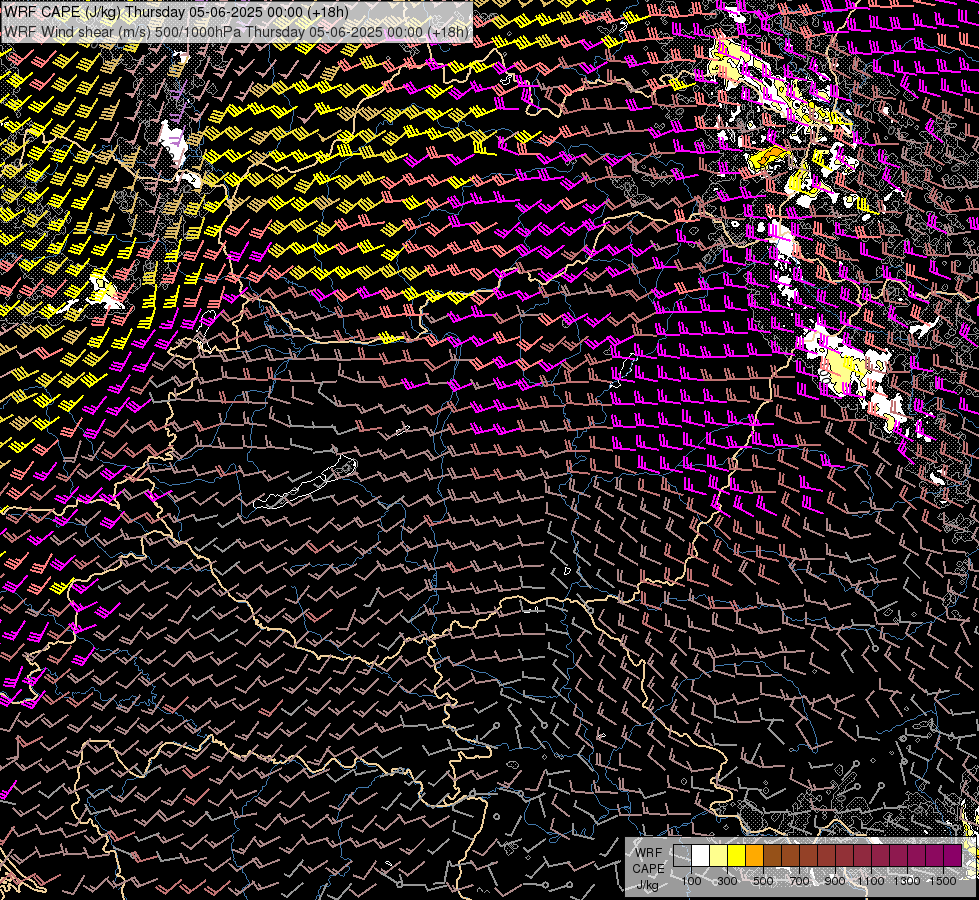Click the pale yellow legend swatch after 200
This screenshot has height=900, width=979.
click(719, 856)
